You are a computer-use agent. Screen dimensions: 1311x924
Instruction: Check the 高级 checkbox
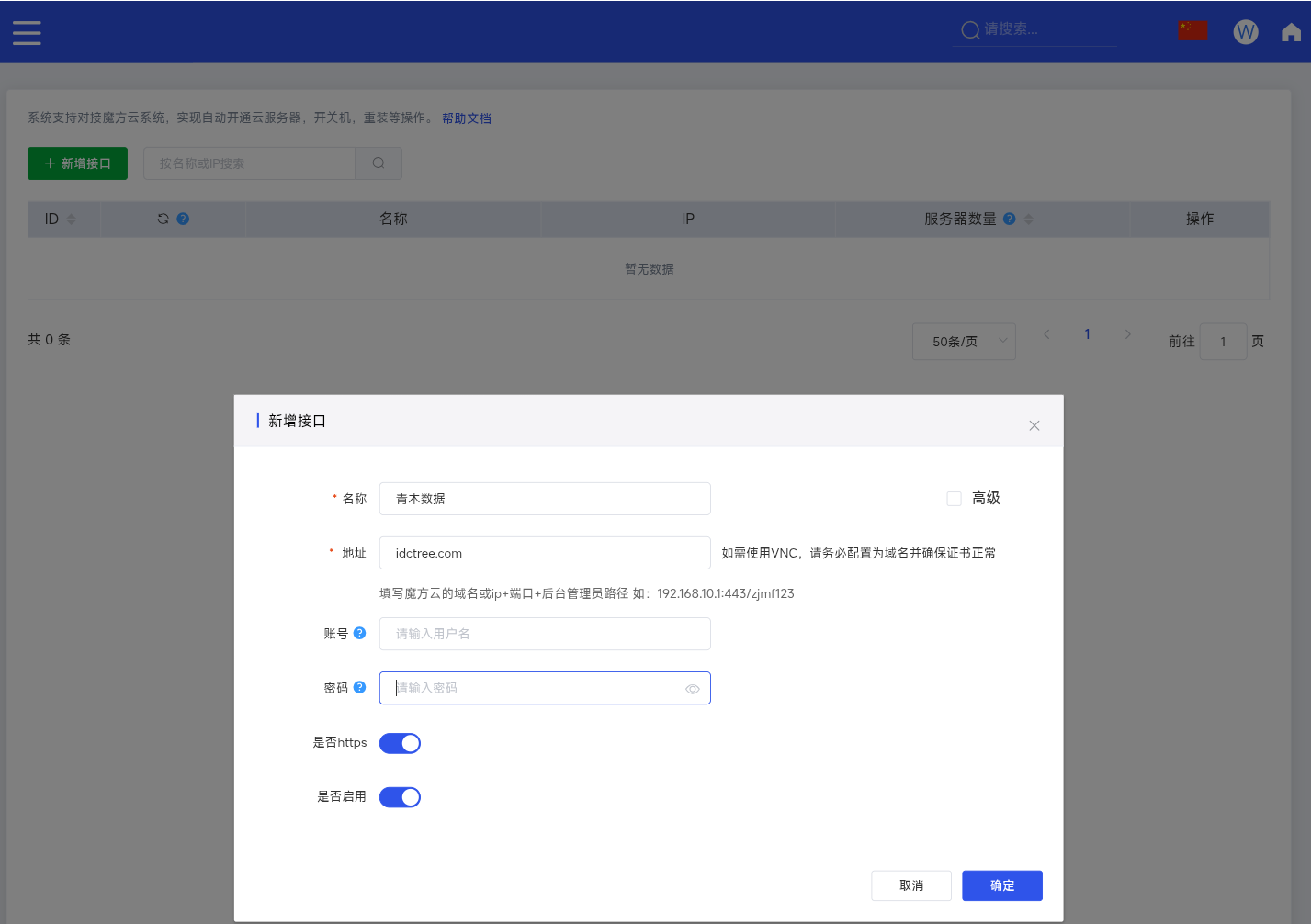954,498
